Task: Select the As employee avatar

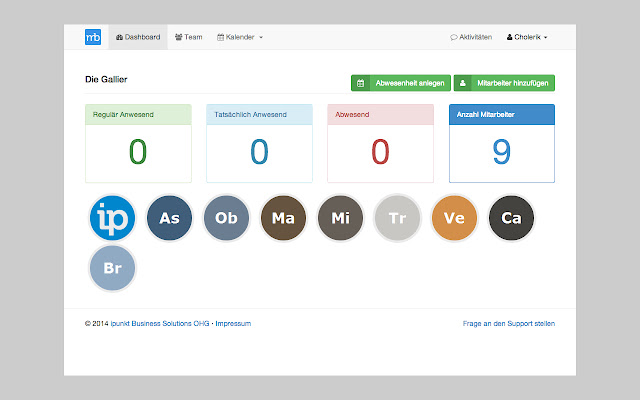Action: click(x=169, y=218)
